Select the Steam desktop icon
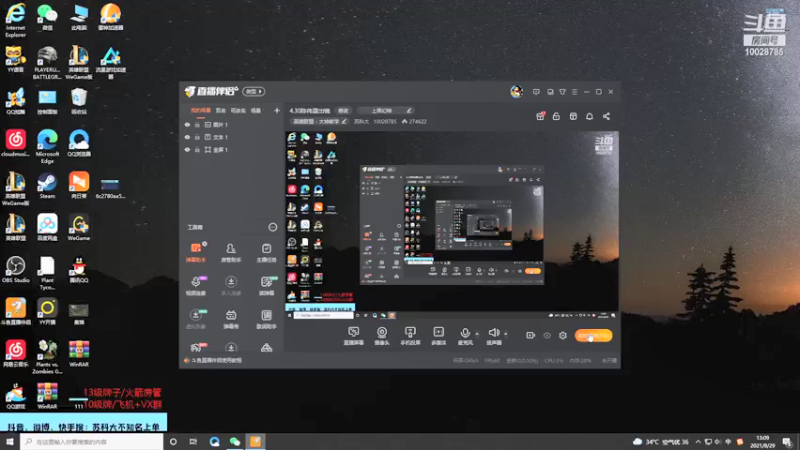 tap(47, 186)
